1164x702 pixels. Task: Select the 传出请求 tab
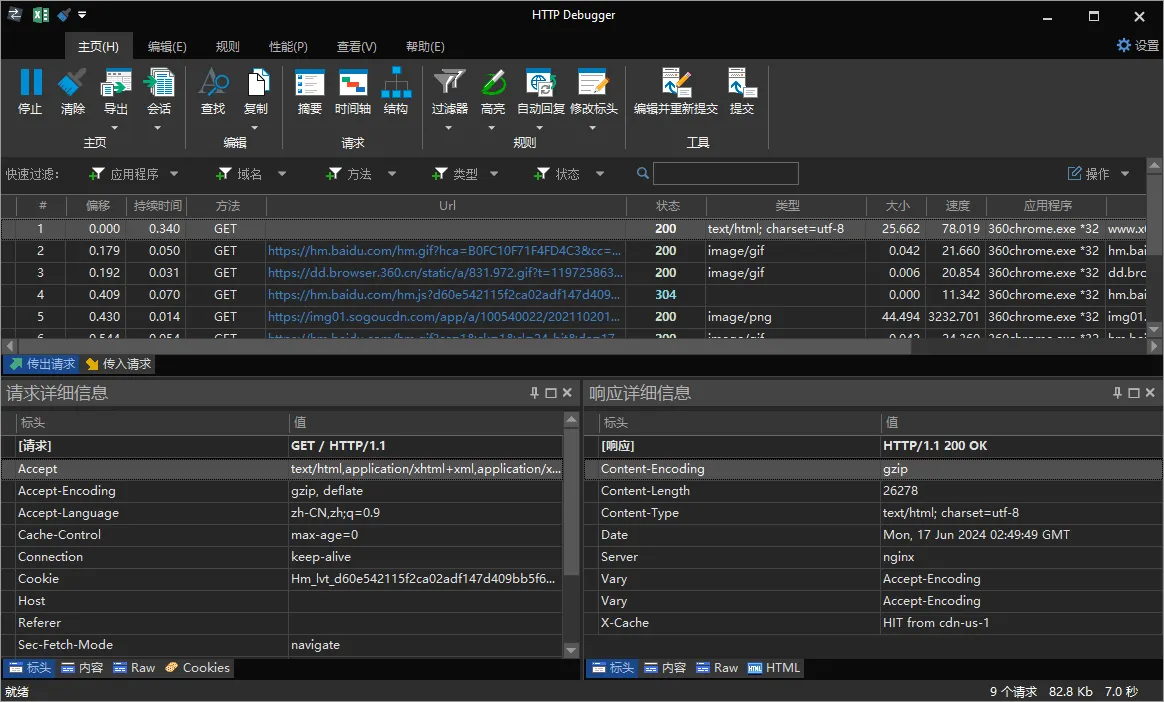click(42, 364)
